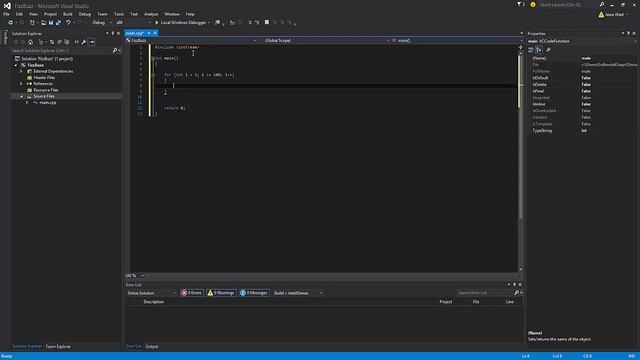Click Categorized view icon in Properties panel
640x360 pixels.
coord(531,50)
